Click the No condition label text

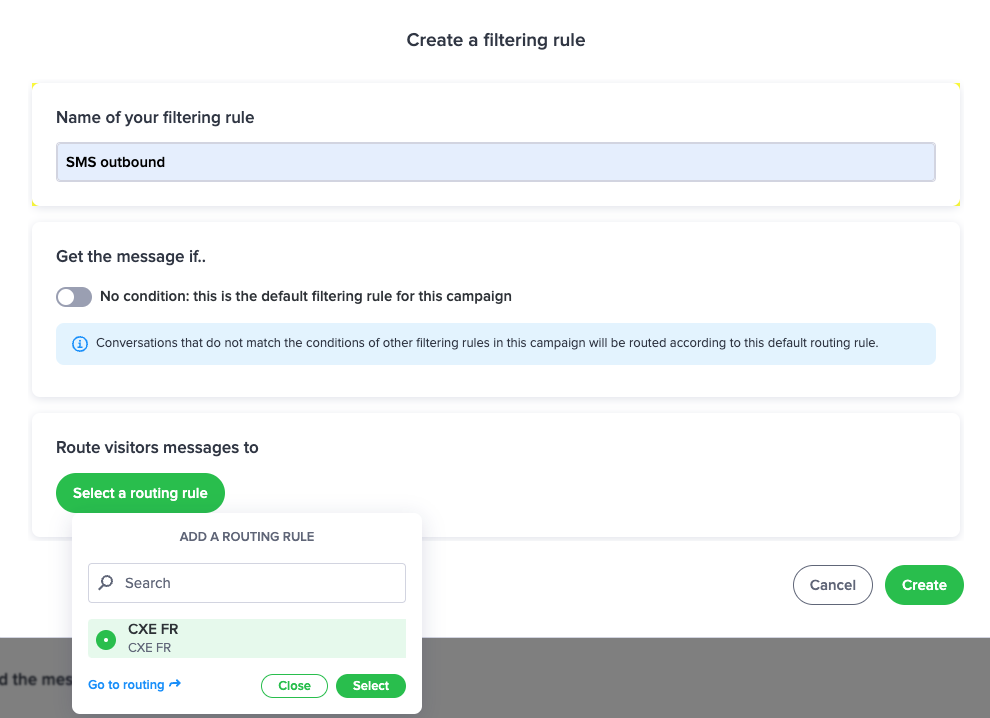click(x=306, y=296)
